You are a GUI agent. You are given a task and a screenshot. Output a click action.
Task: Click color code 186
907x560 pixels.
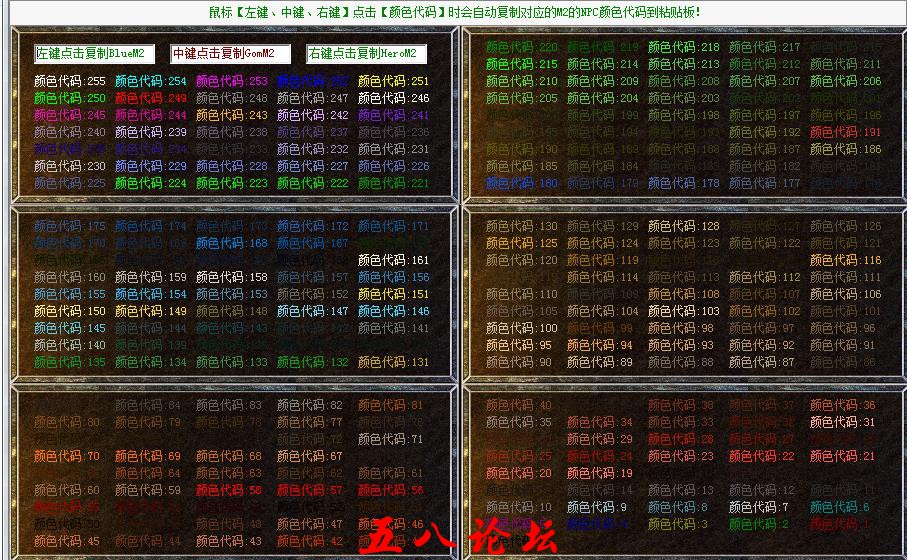click(x=846, y=149)
